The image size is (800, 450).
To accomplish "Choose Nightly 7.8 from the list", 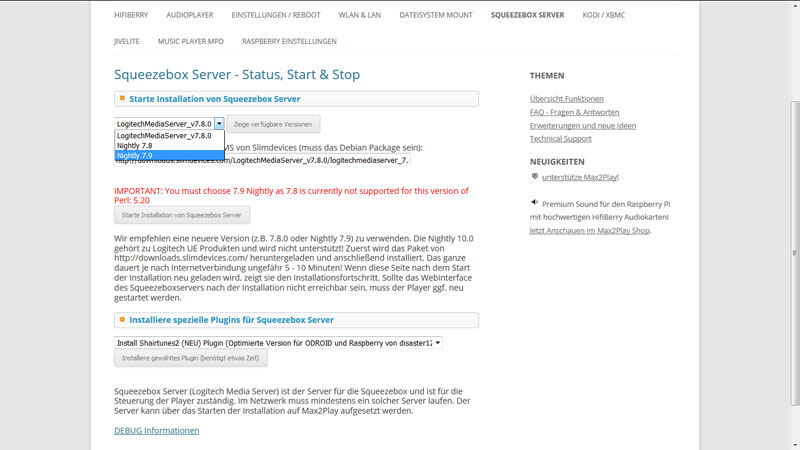I will (169, 145).
